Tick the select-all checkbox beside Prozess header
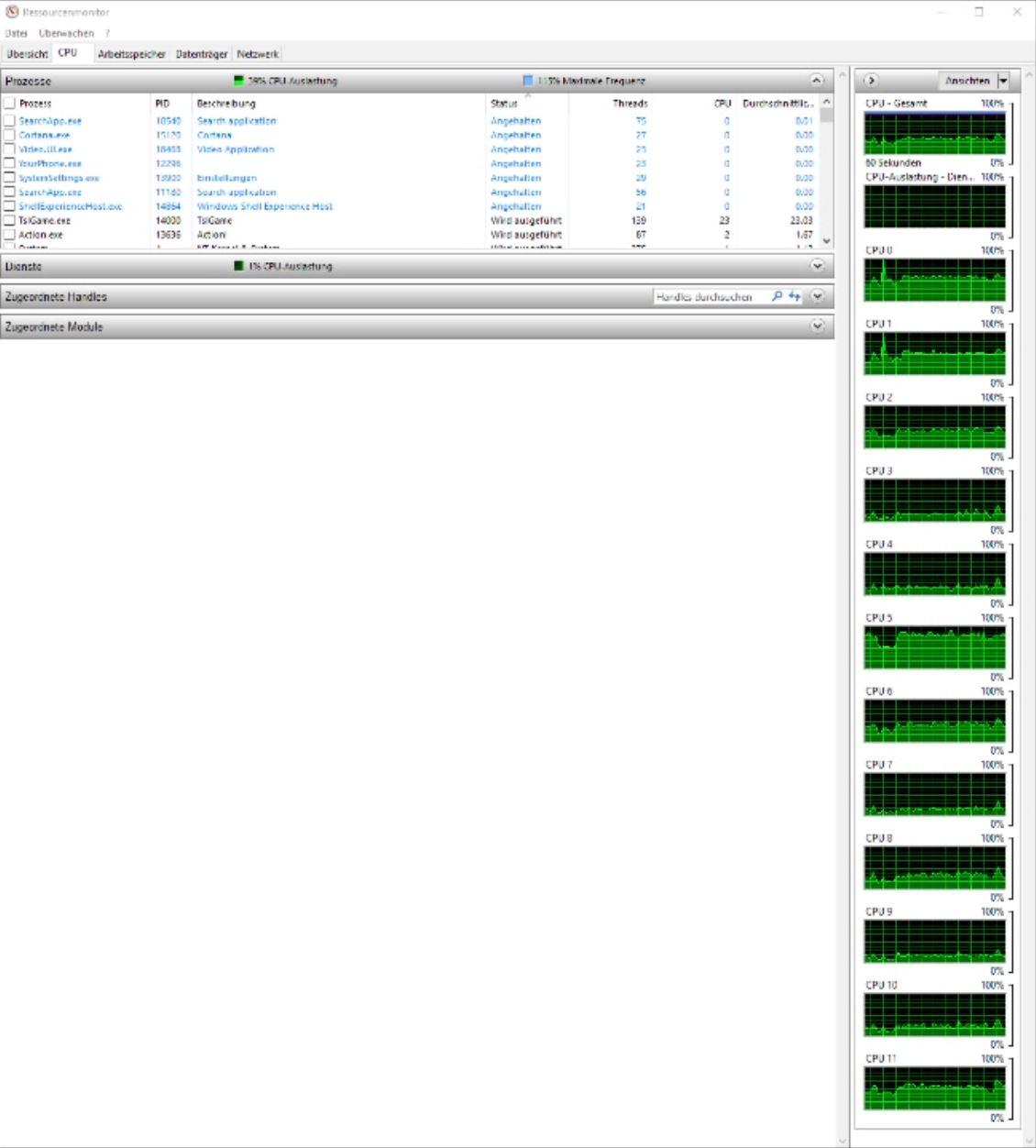Viewport: 1036px width, 1148px height. point(10,104)
